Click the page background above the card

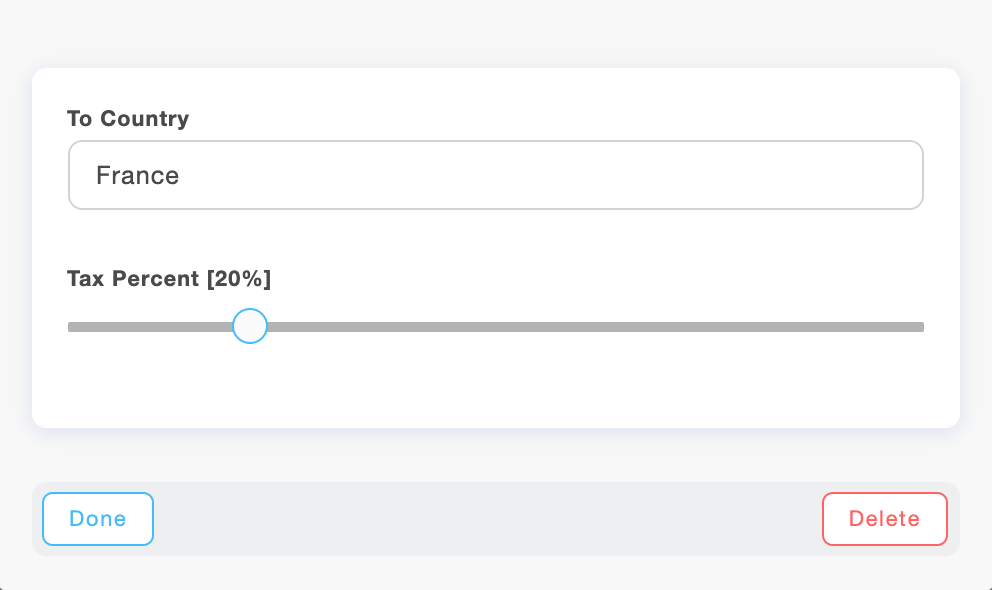495,32
